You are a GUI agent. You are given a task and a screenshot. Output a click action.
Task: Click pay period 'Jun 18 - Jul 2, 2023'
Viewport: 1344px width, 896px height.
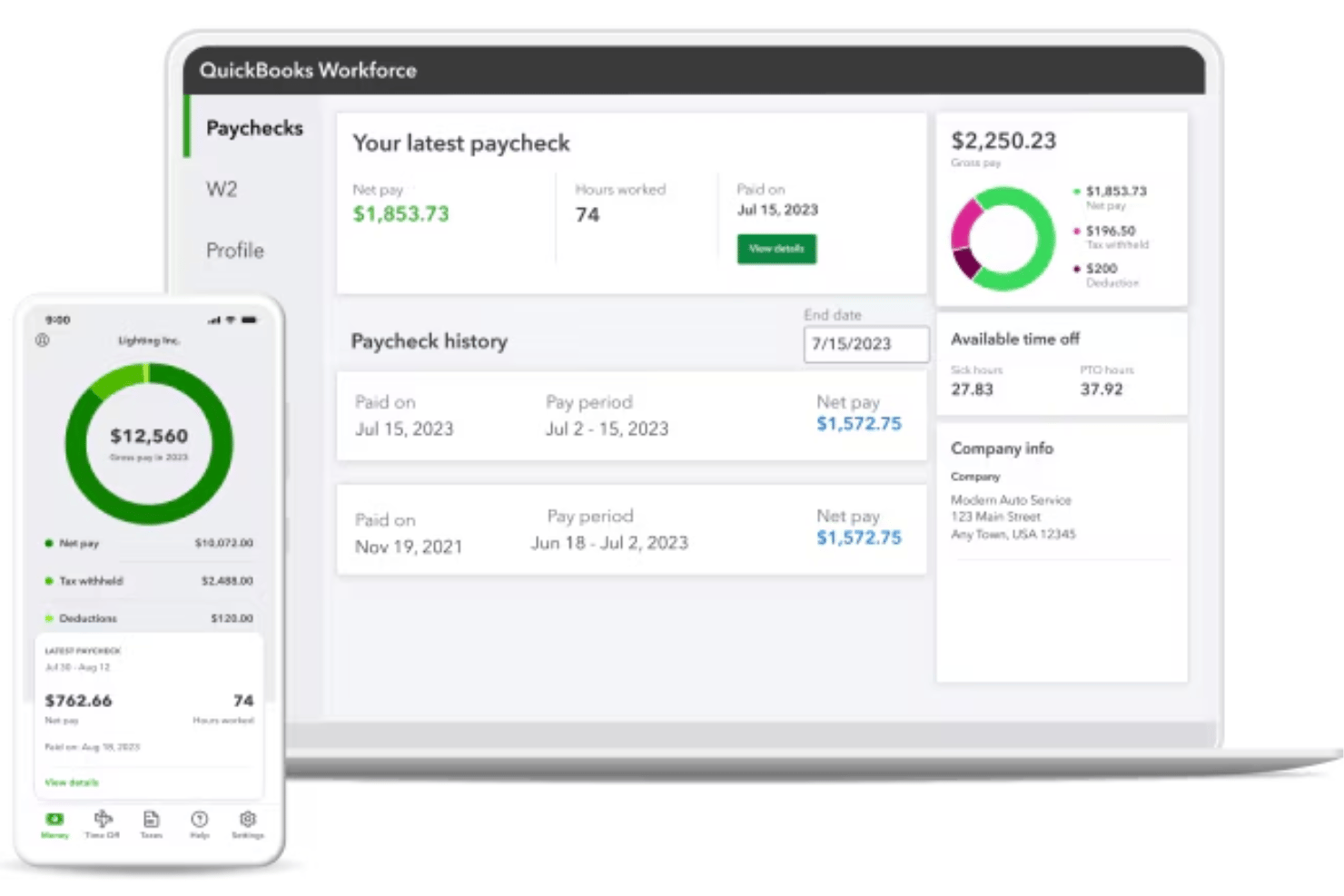click(x=609, y=543)
